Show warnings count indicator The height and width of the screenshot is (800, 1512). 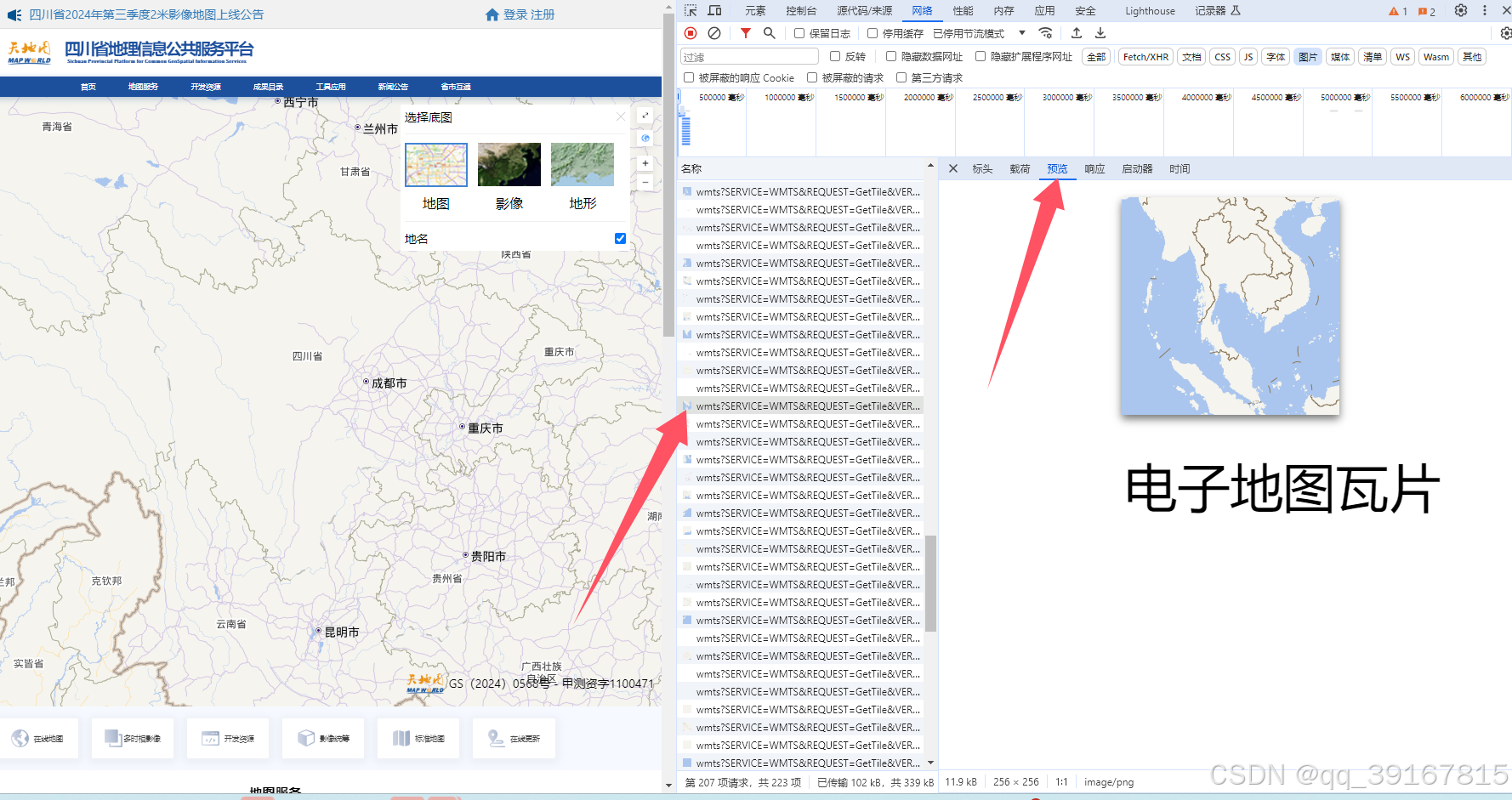point(1398,11)
